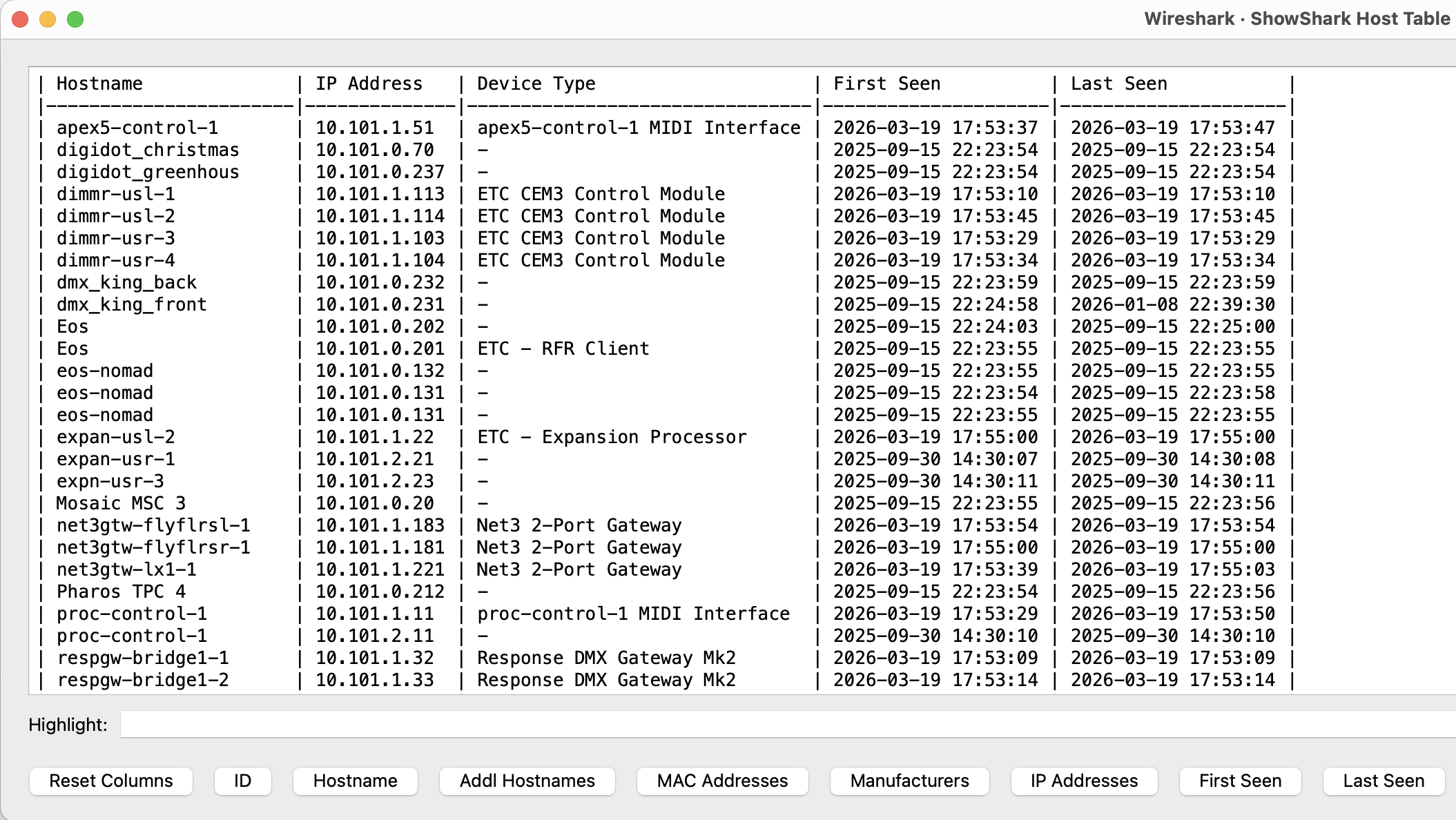This screenshot has height=820, width=1456.
Task: Click Last Seen value 2026-01-08 22:39:30
Action: (1173, 304)
